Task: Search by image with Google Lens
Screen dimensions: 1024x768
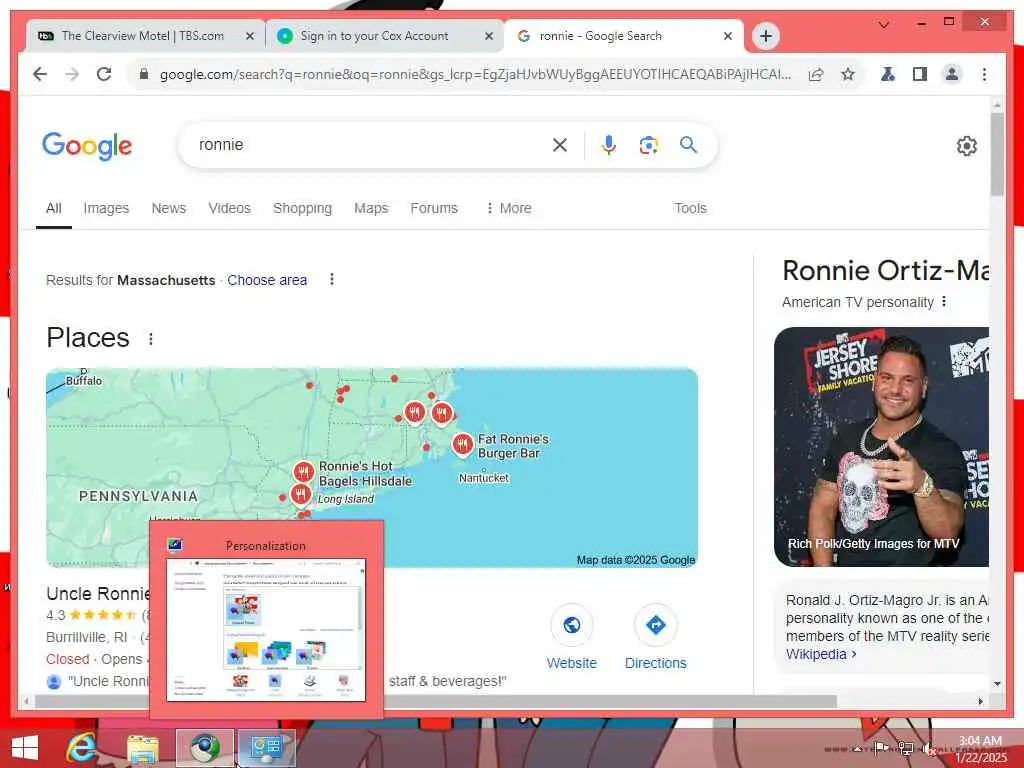Action: pos(648,145)
